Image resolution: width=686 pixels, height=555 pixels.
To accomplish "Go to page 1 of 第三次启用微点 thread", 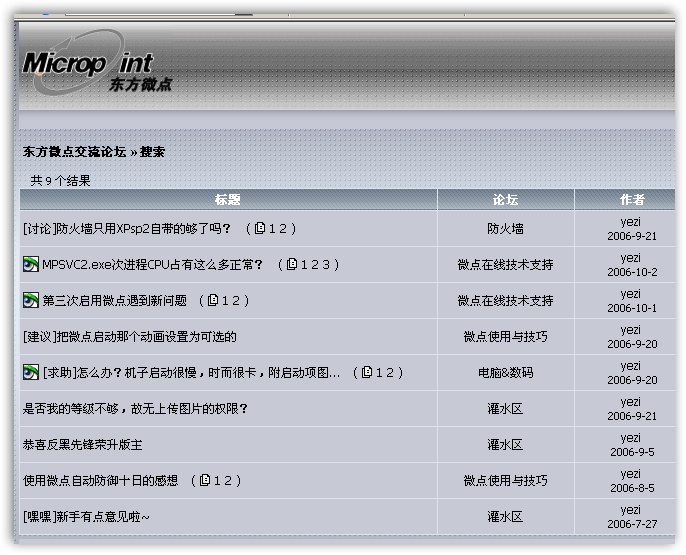I will (x=225, y=300).
